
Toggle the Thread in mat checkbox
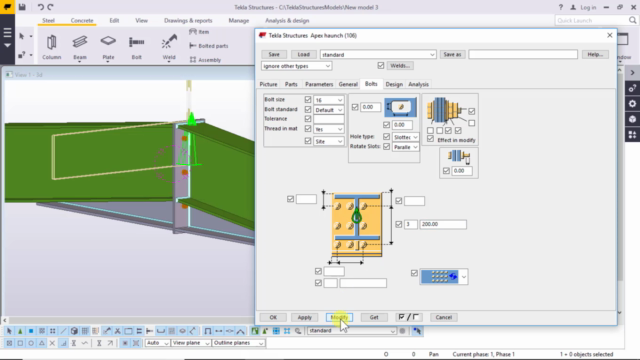pos(308,129)
